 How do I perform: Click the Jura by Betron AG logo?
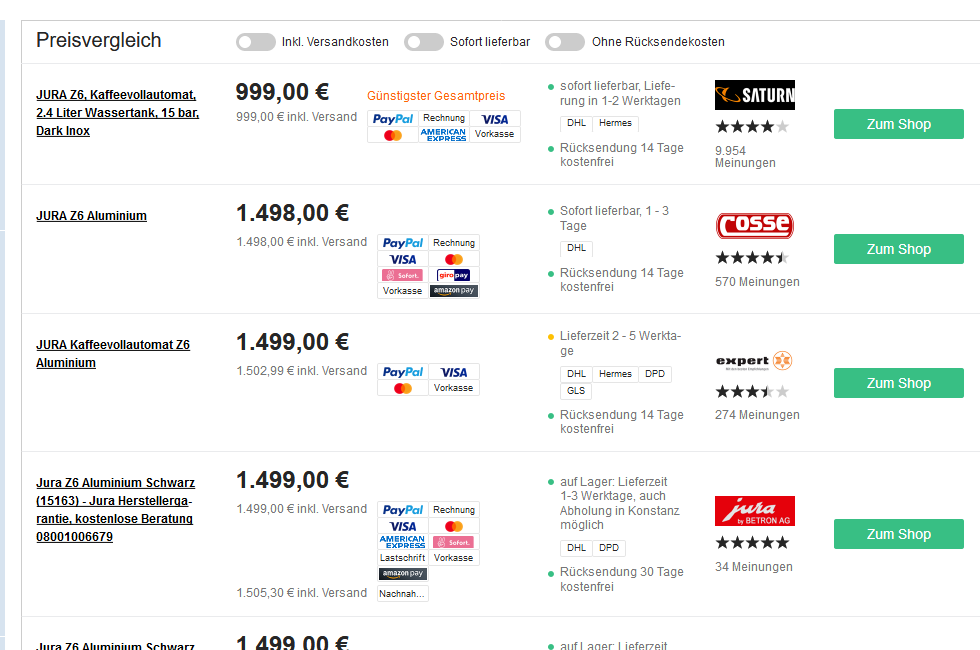754,511
